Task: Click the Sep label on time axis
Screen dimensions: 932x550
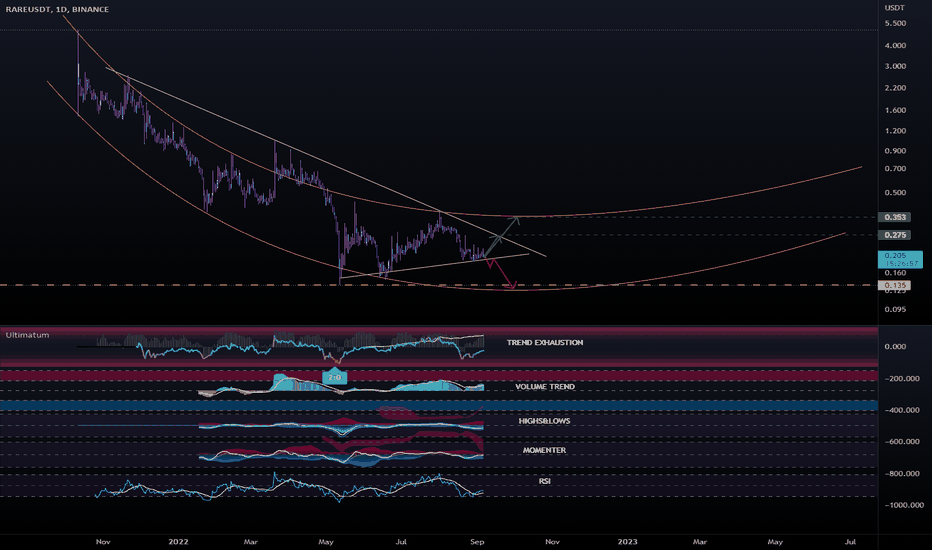Action: coord(477,542)
